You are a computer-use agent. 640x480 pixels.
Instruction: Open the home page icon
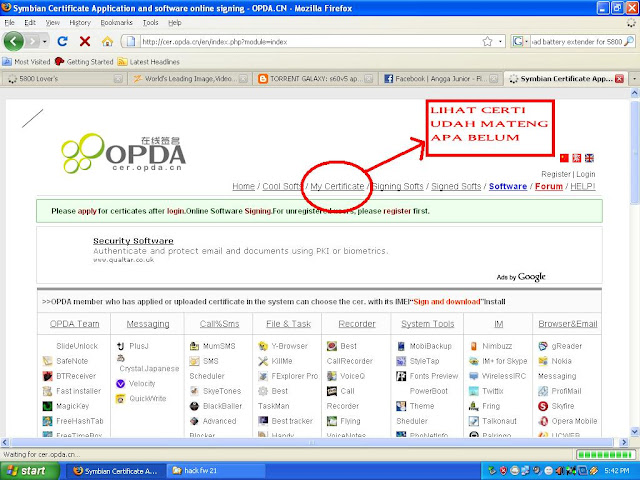[107, 41]
